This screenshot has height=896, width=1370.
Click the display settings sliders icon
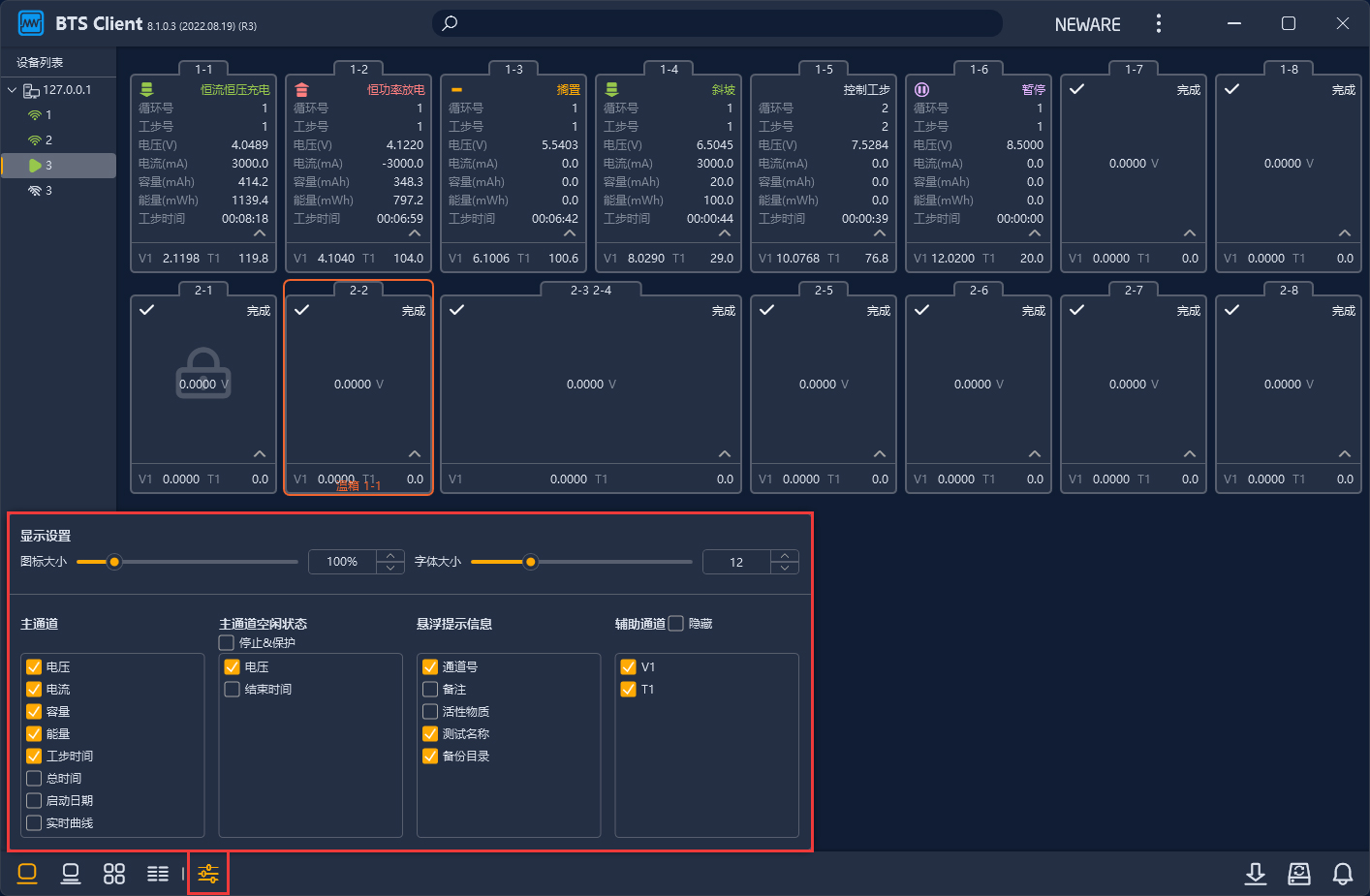coord(208,874)
